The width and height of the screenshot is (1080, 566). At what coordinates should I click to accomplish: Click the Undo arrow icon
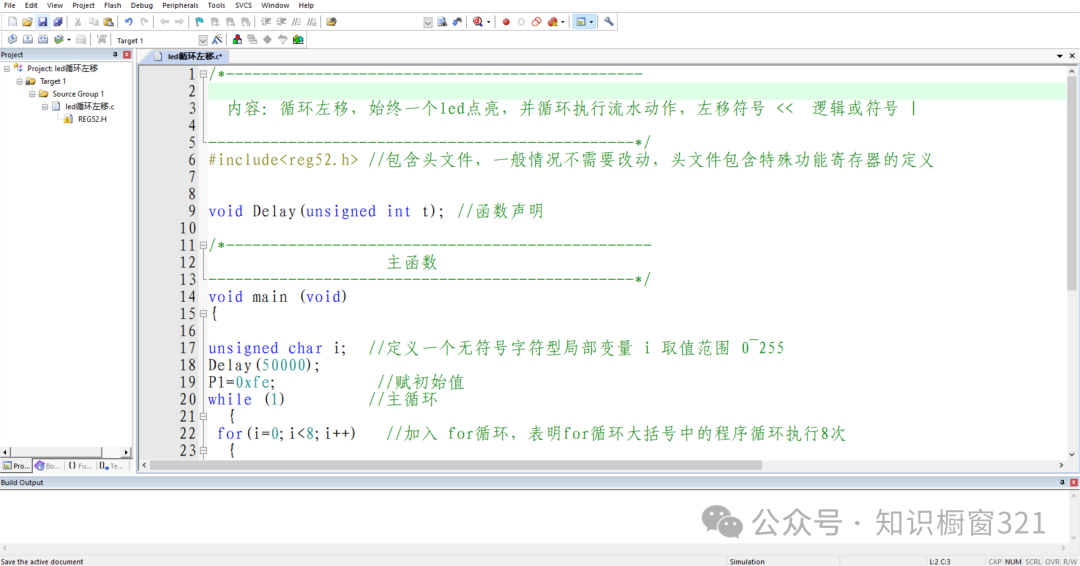click(128, 21)
